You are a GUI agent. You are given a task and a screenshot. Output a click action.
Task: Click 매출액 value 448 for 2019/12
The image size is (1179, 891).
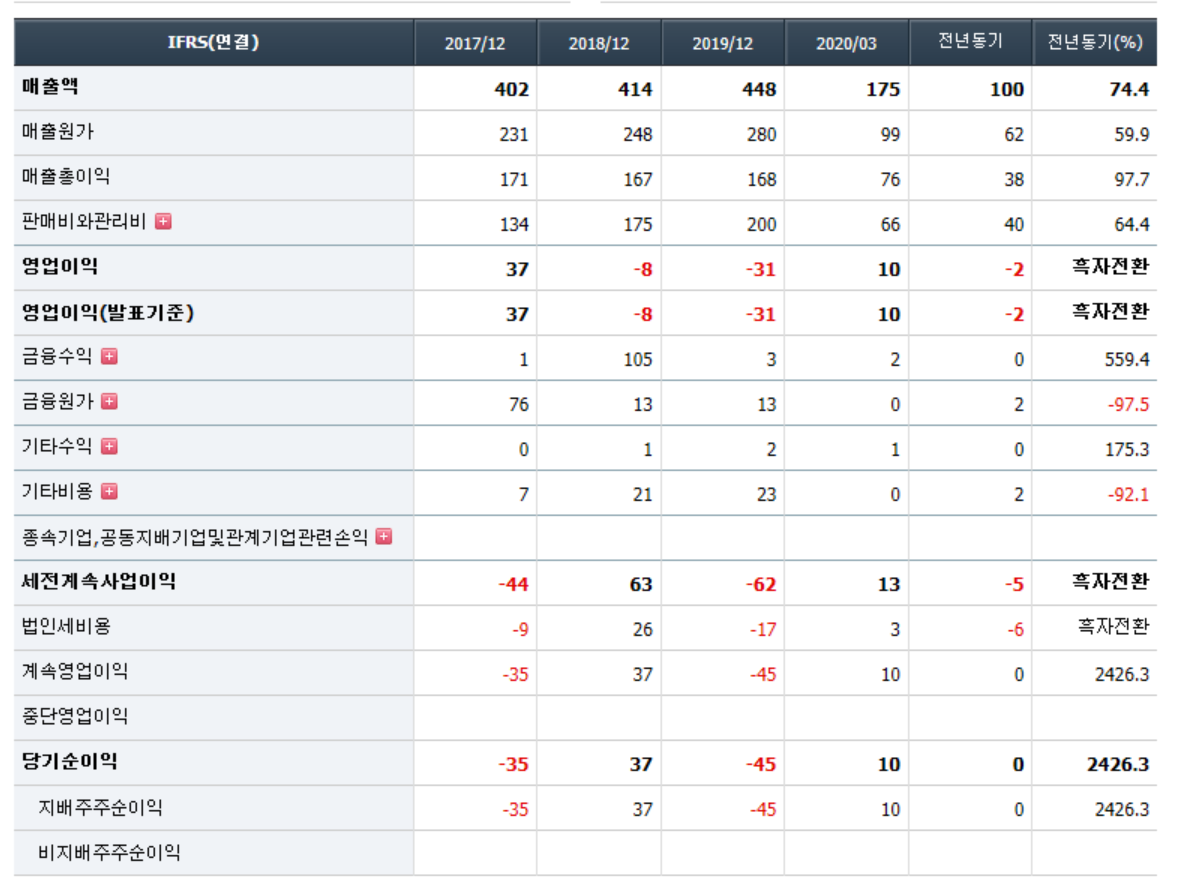759,89
